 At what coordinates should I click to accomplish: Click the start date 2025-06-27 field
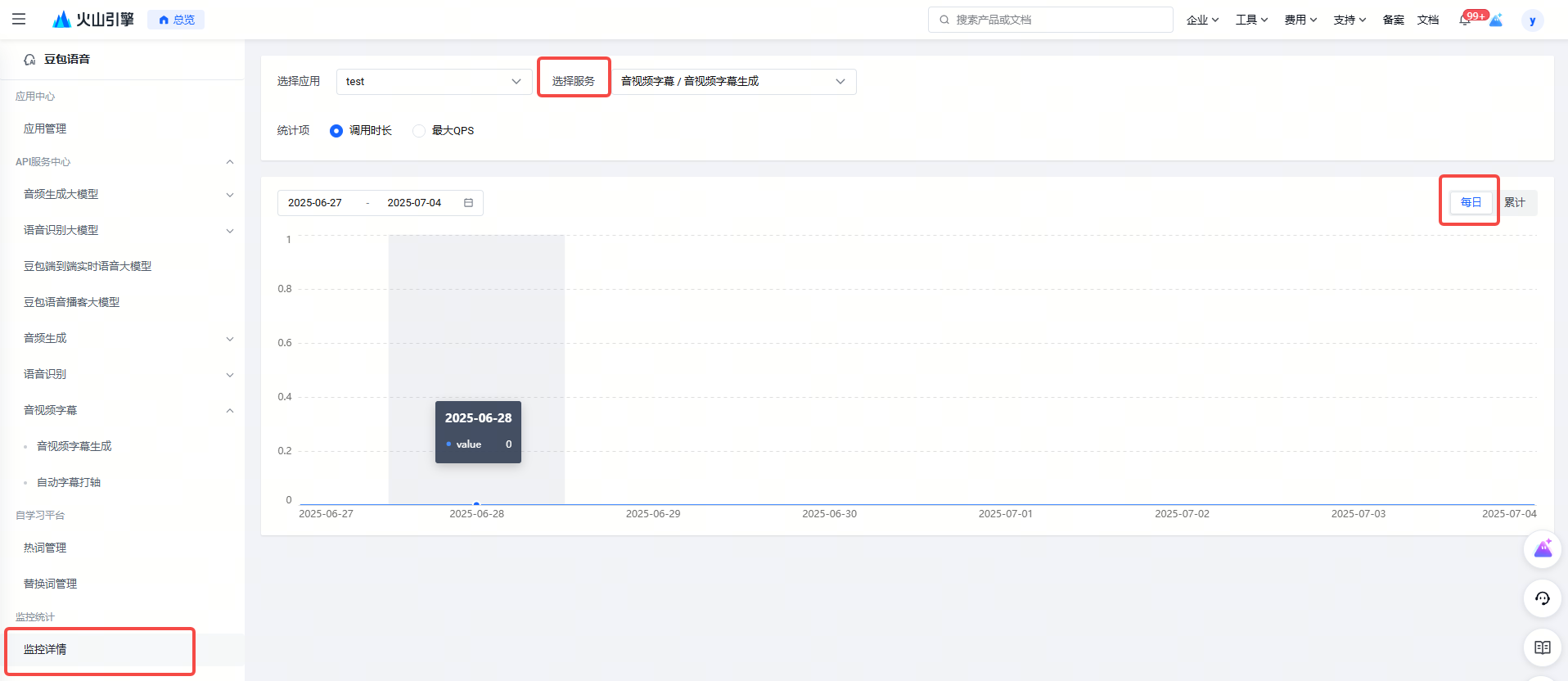tap(315, 203)
